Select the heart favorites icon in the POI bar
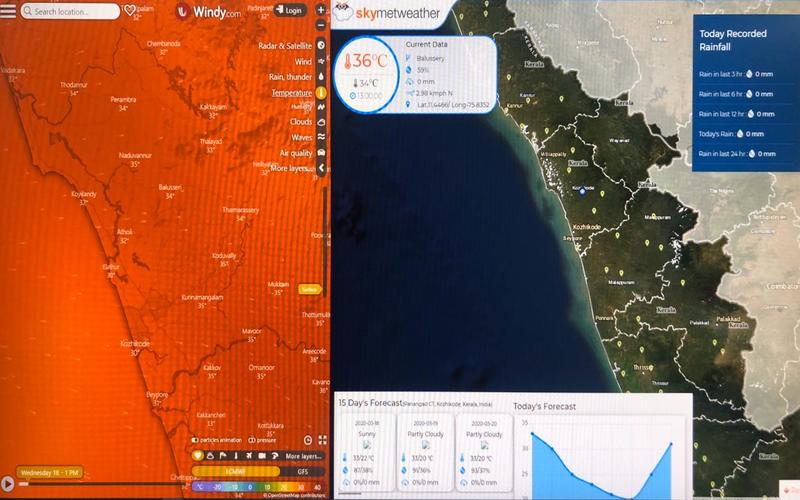This screenshot has height=500, width=800. click(x=198, y=455)
